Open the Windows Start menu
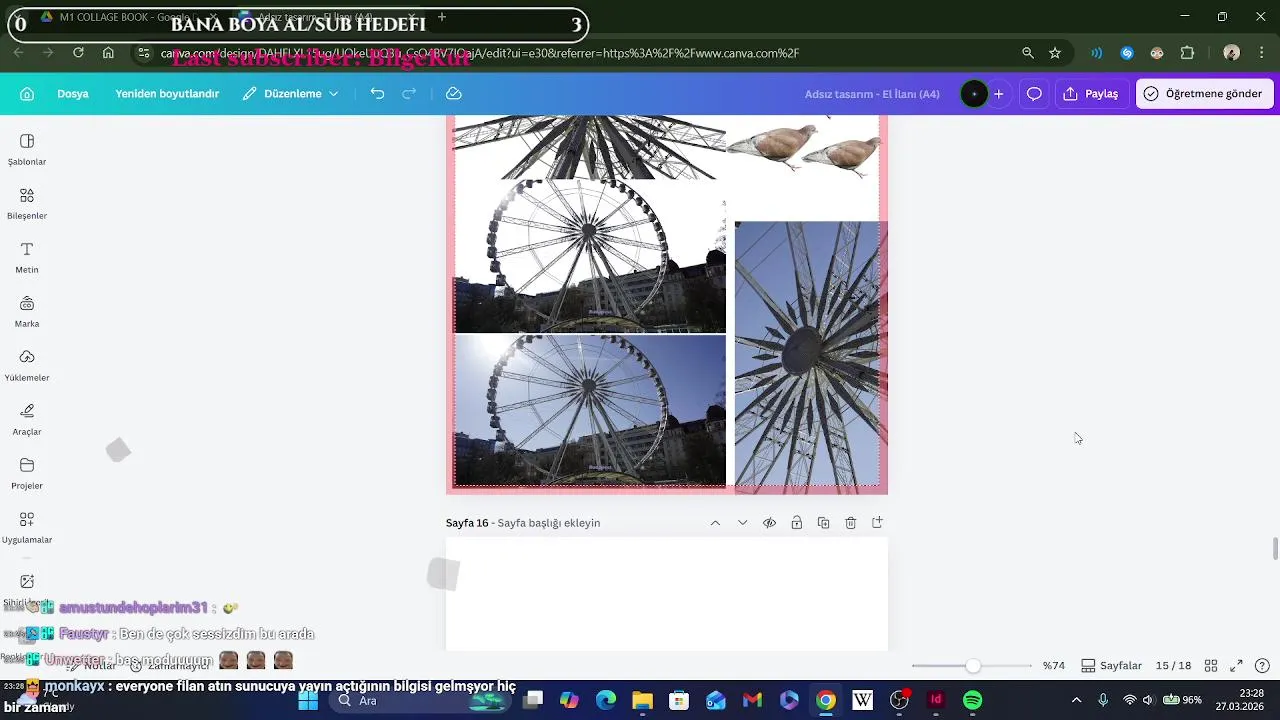The height and width of the screenshot is (720, 1280). [x=308, y=700]
